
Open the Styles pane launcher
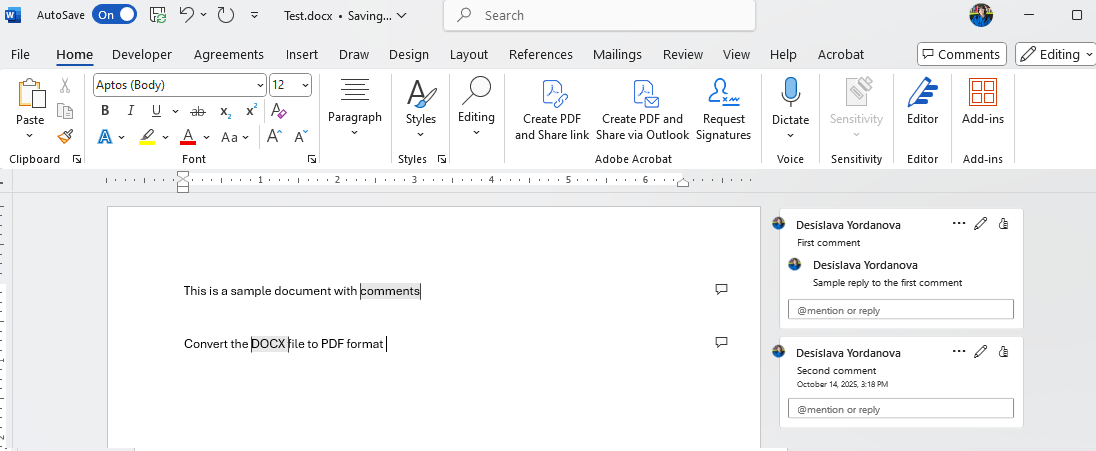442,159
